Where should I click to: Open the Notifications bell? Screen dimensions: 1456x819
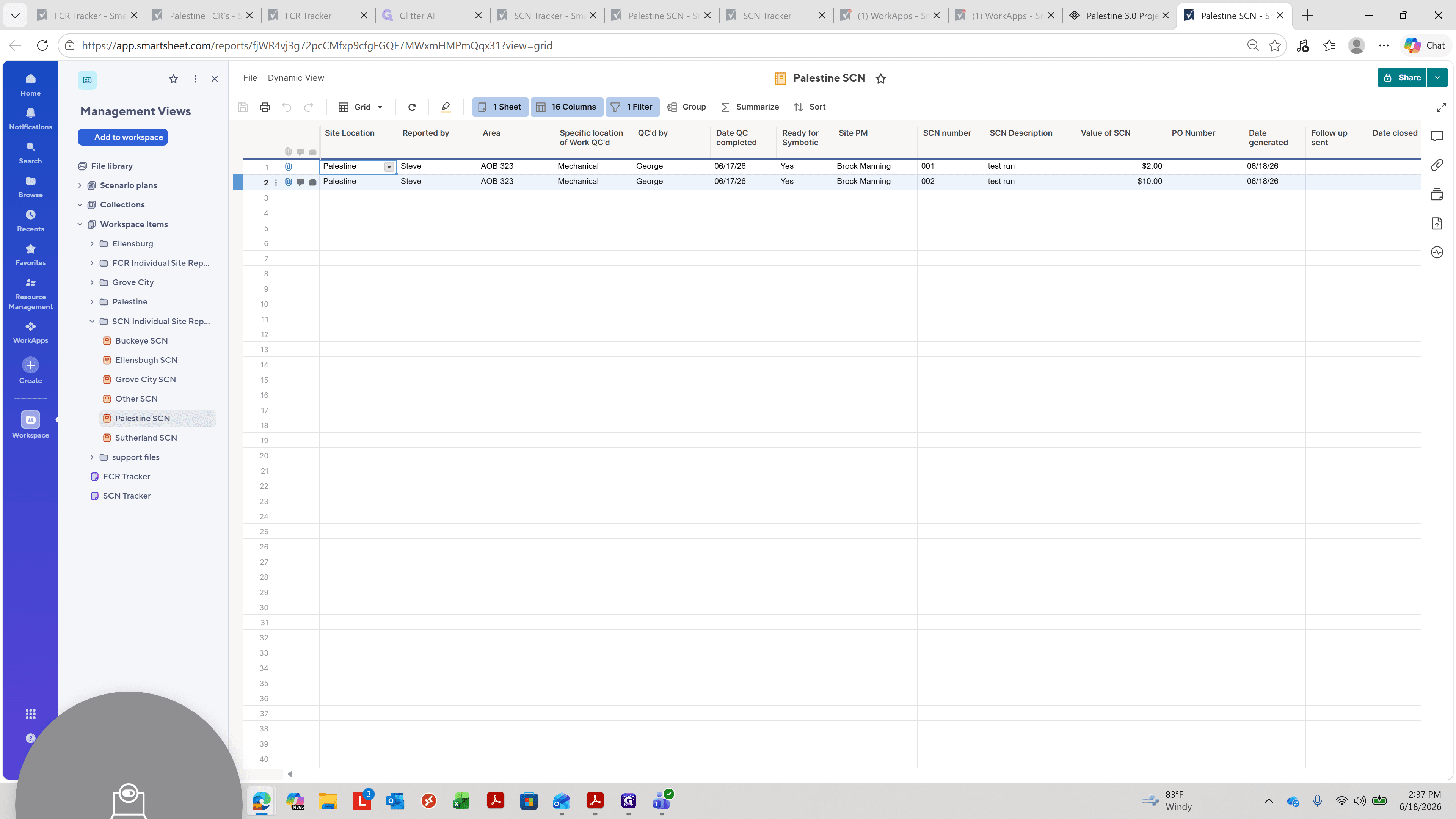pos(30,119)
